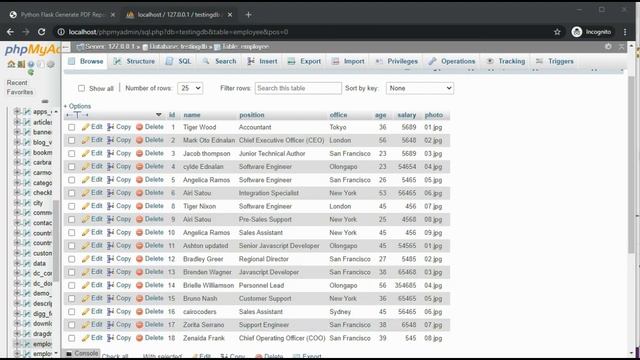
Task: Open a new browser tab with plus
Action: (x=248, y=15)
